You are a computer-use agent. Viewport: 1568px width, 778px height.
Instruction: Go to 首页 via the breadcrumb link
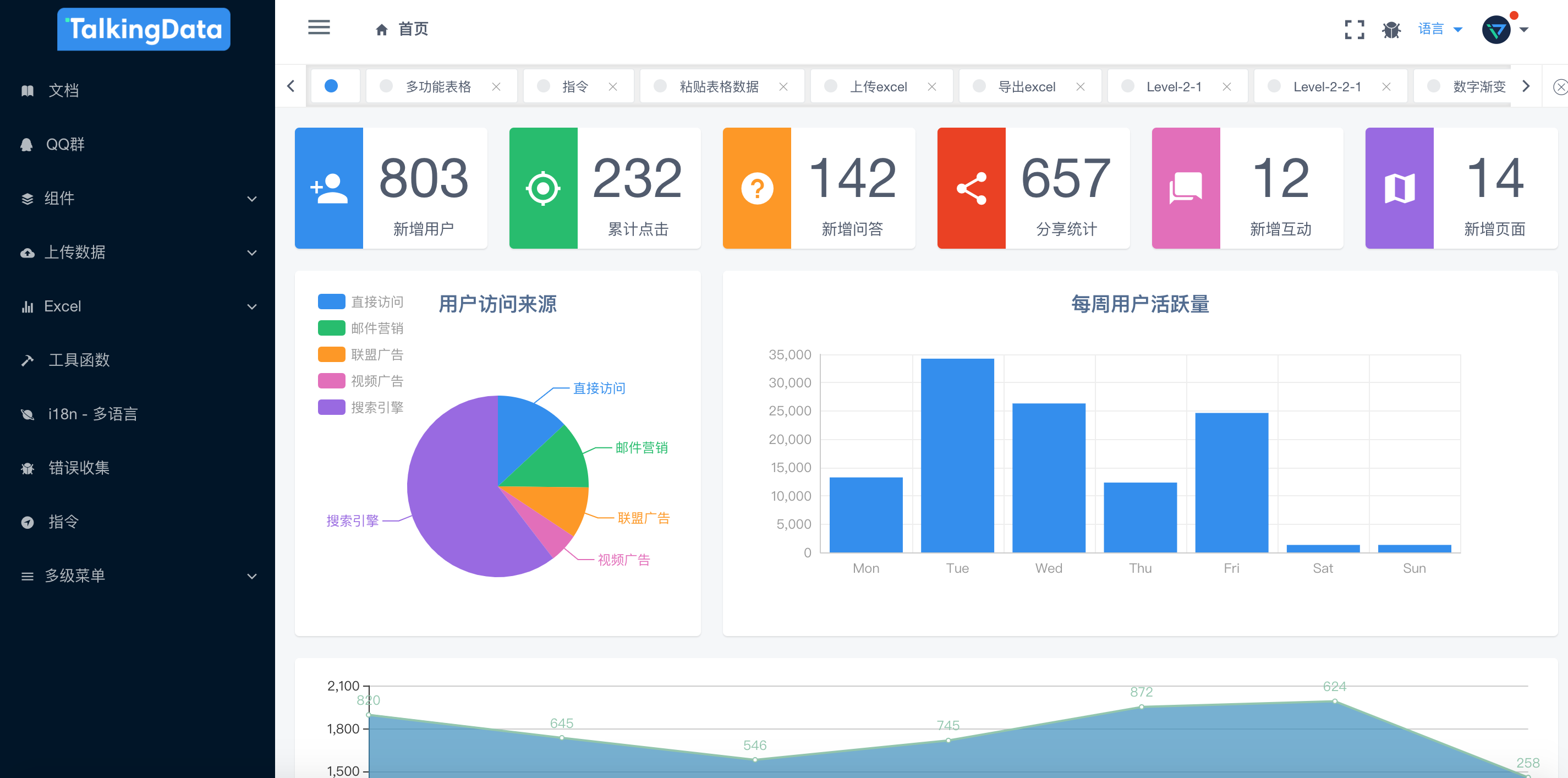coord(413,29)
